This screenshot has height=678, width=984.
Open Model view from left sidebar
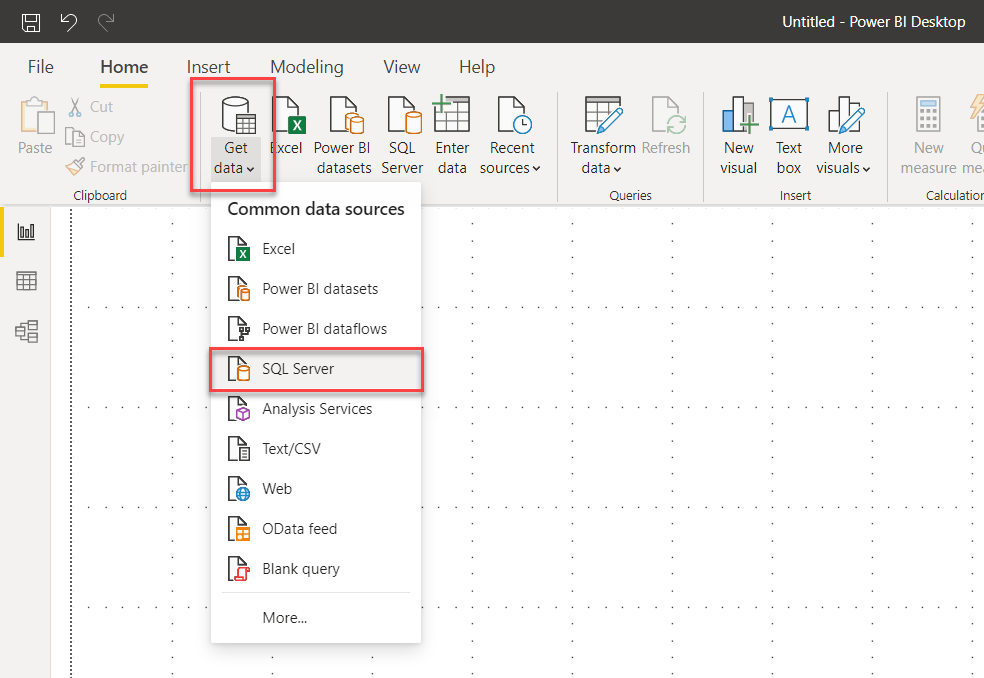[27, 331]
